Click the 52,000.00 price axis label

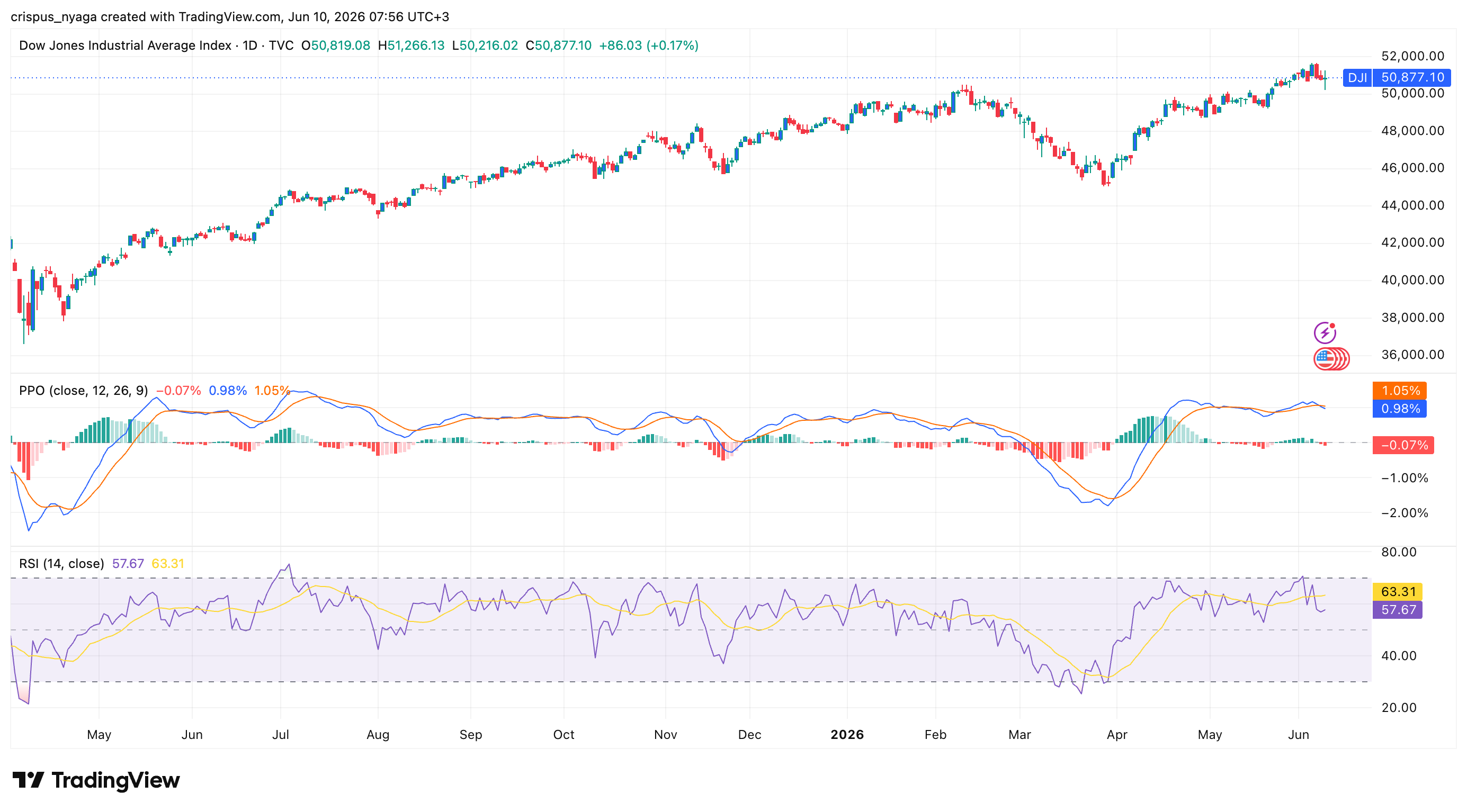point(1412,56)
